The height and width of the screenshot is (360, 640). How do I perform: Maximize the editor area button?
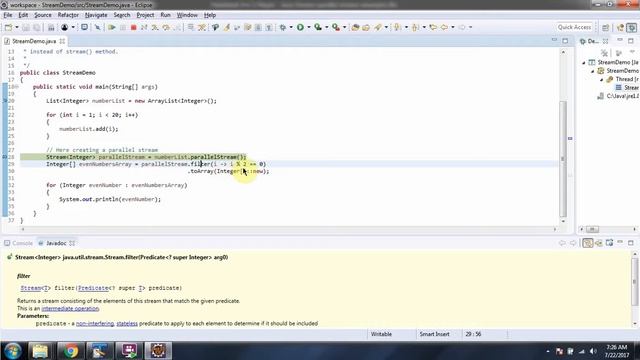[x=565, y=41]
